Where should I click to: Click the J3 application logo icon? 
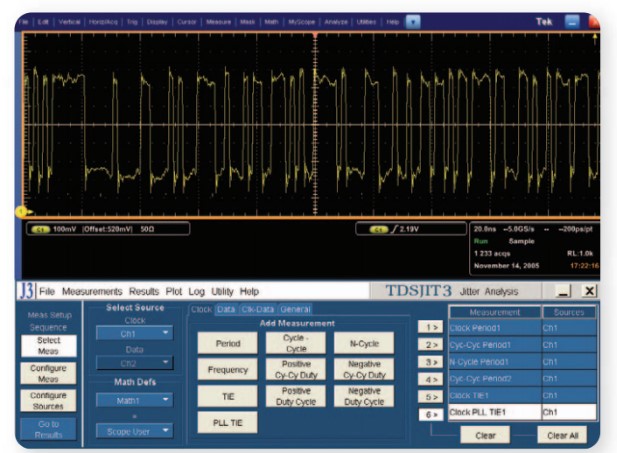coord(26,291)
